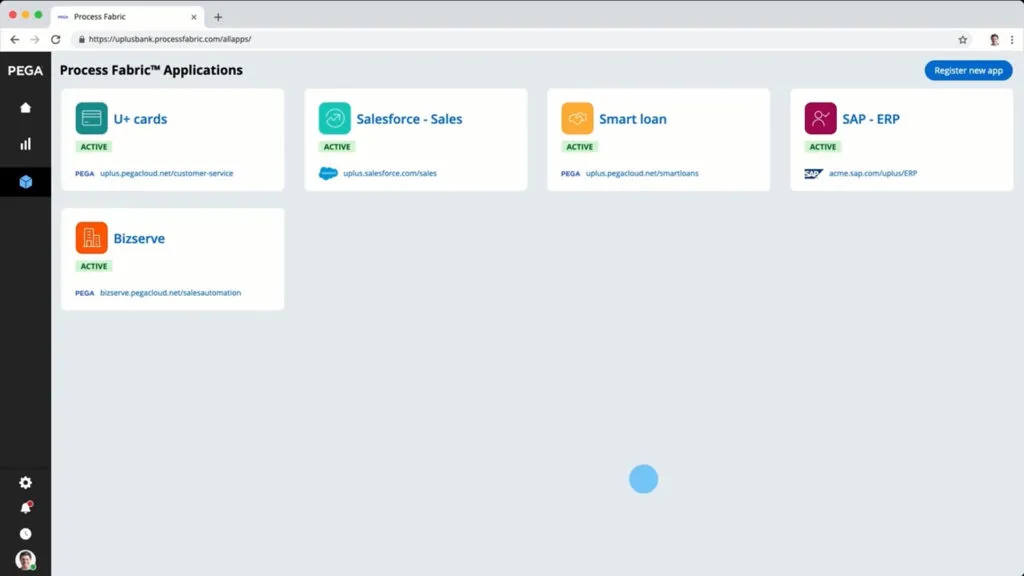Click the browser address bar
Screen dimensions: 1024x576
pyautogui.click(x=522, y=39)
